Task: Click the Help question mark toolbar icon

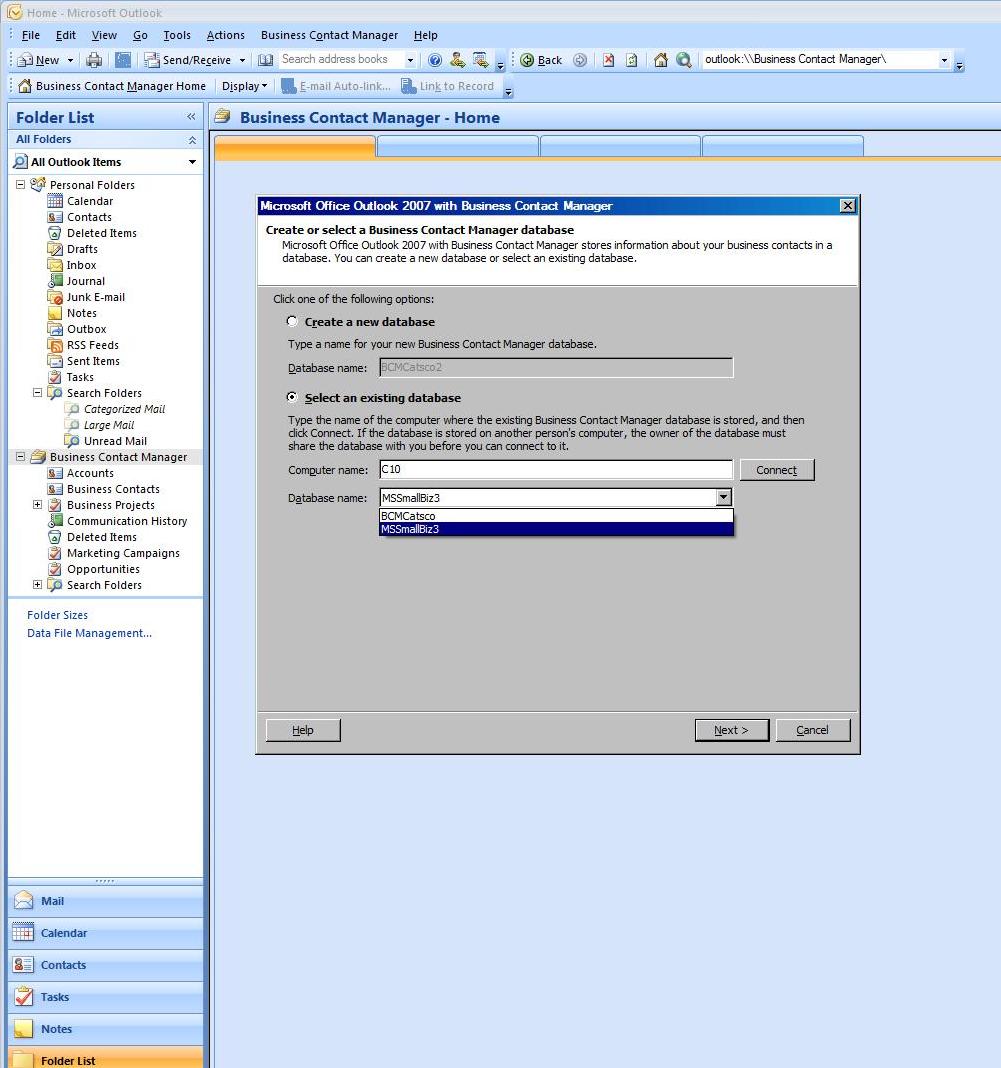Action: (x=435, y=60)
